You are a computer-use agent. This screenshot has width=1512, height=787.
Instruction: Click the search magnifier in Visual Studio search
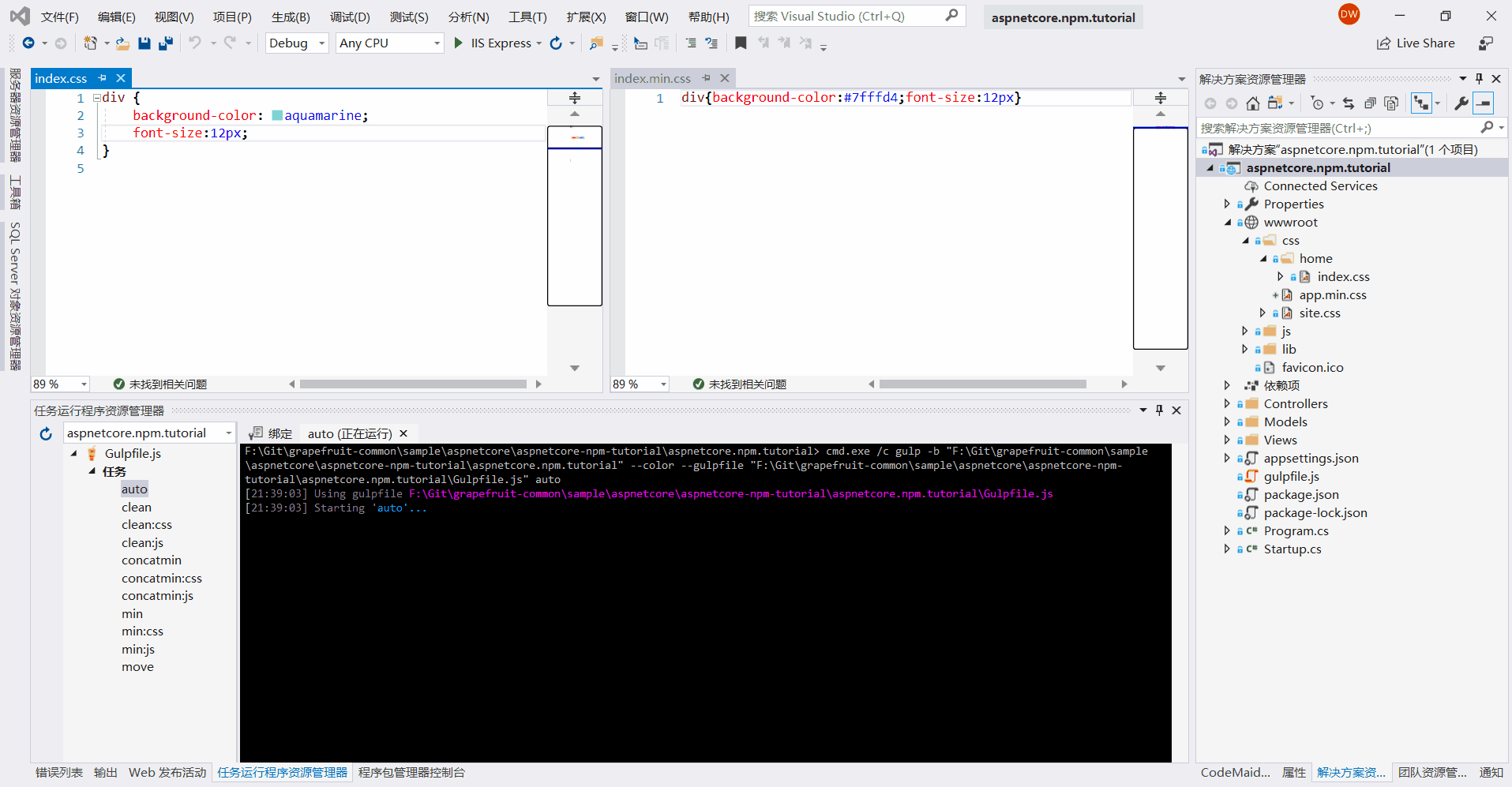pos(951,16)
